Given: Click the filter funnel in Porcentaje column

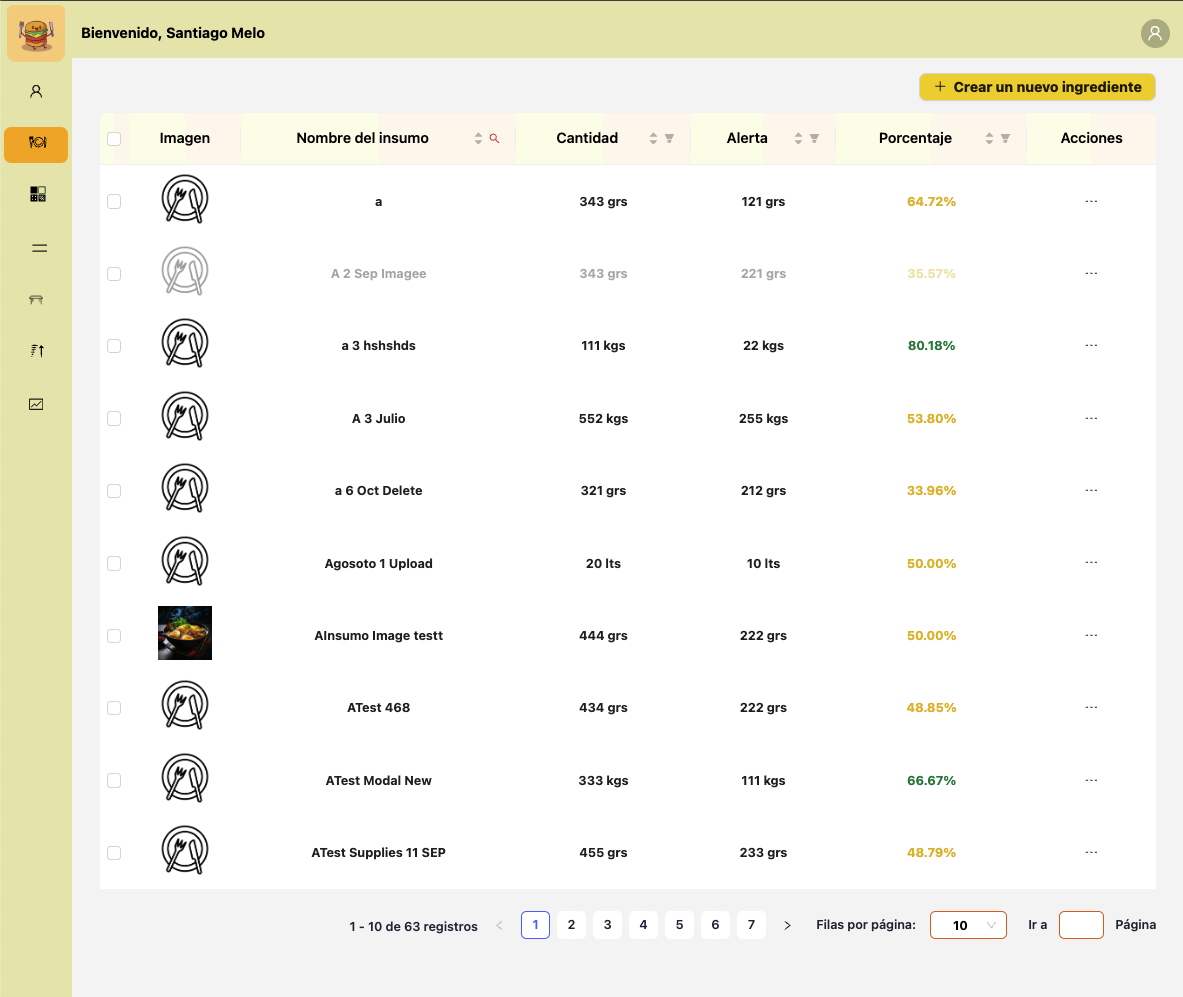Looking at the screenshot, I should pos(1006,139).
